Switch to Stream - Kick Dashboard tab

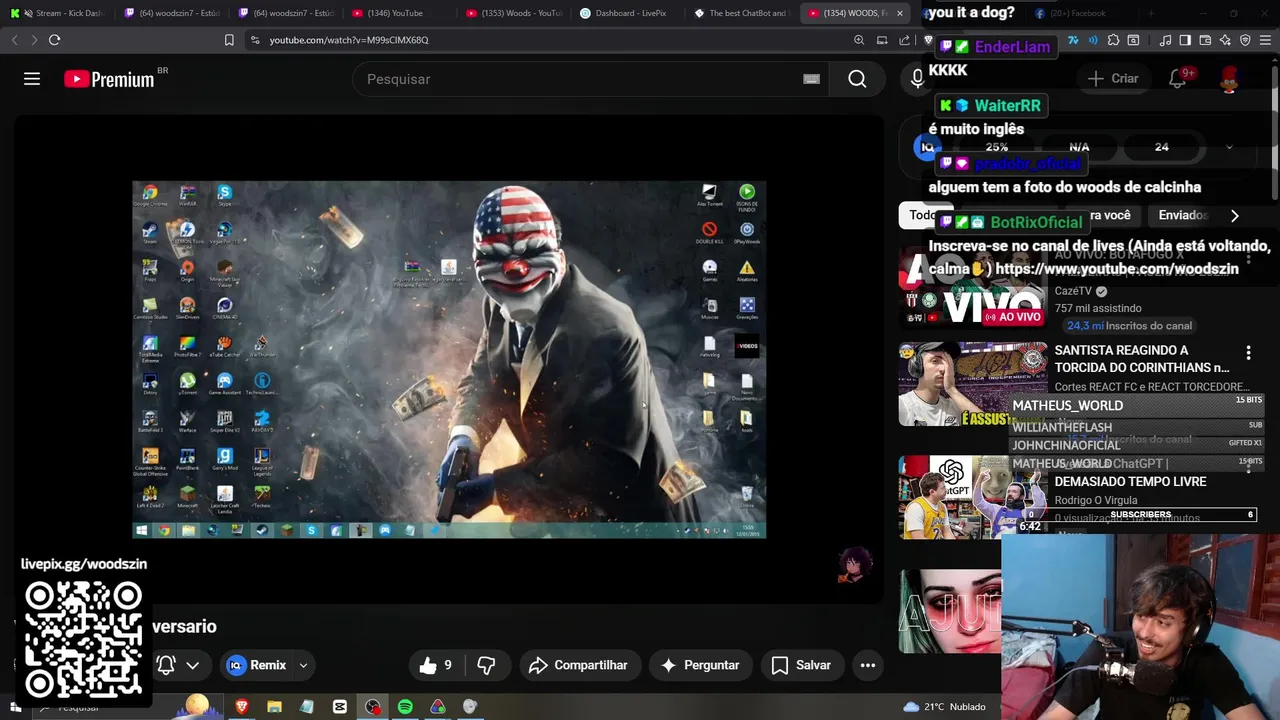[x=56, y=13]
